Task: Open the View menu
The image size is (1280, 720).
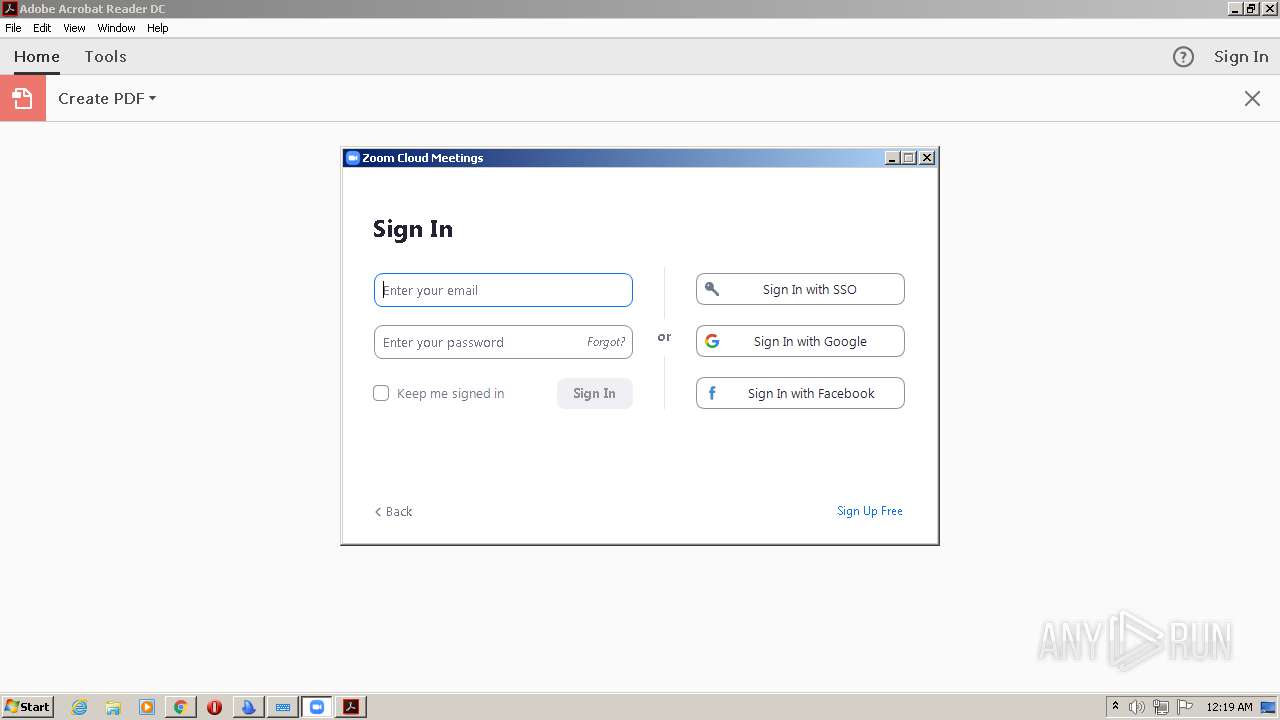Action: [74, 28]
